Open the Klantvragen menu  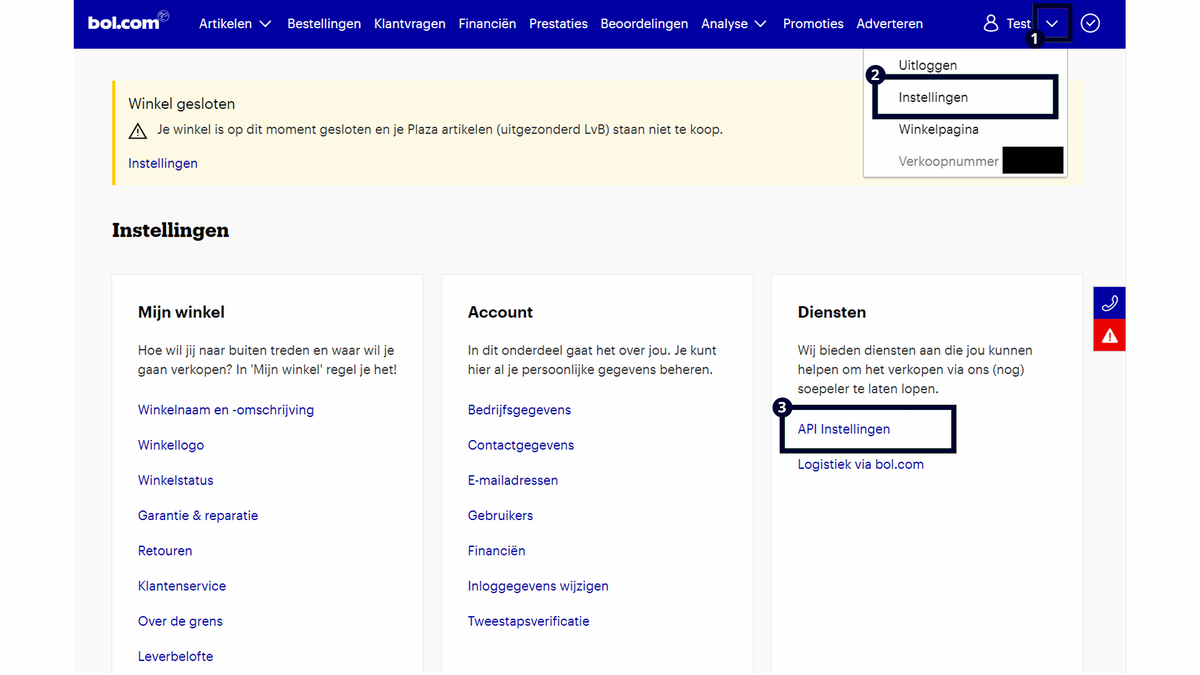[x=410, y=23]
